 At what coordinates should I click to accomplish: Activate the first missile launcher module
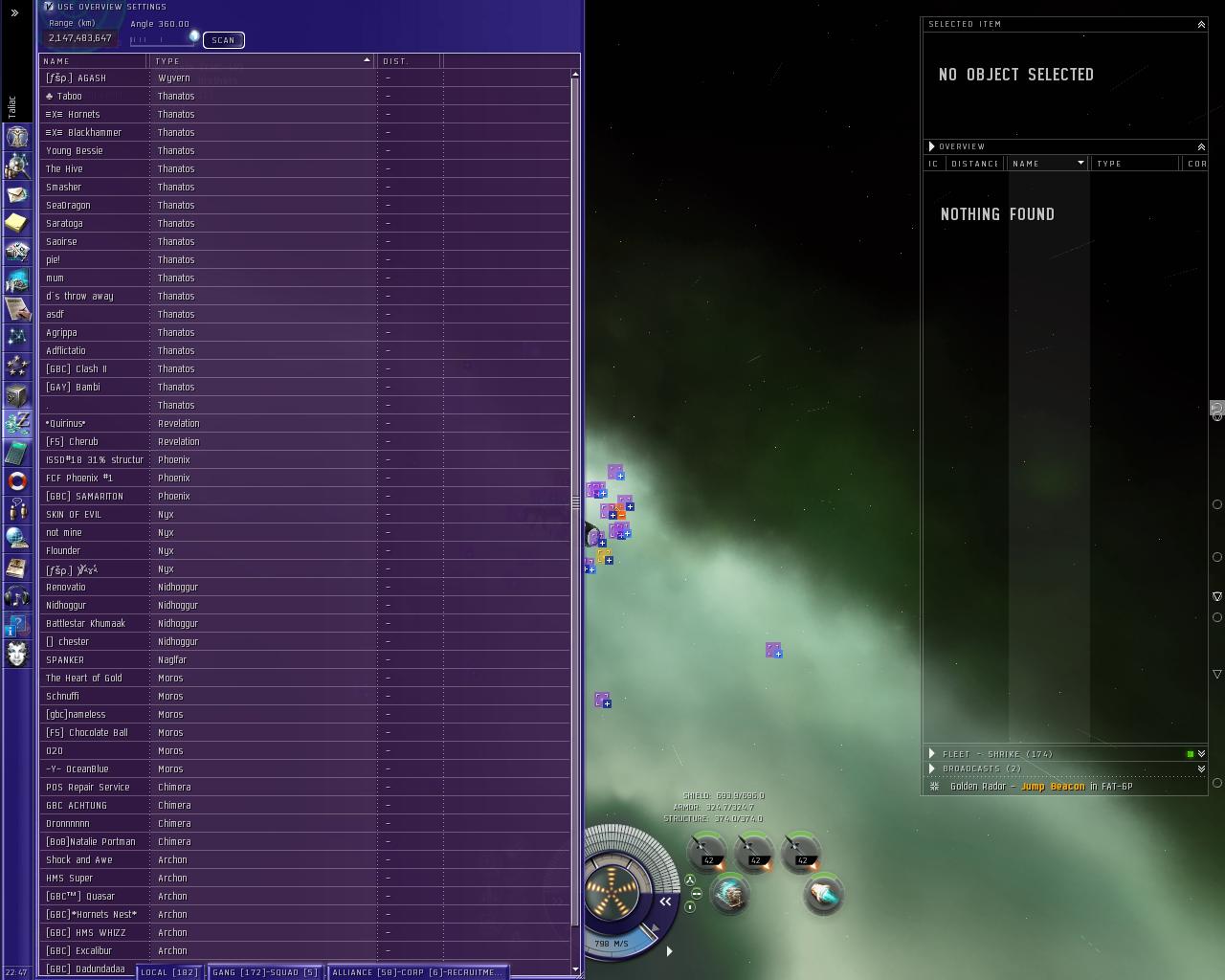708,852
